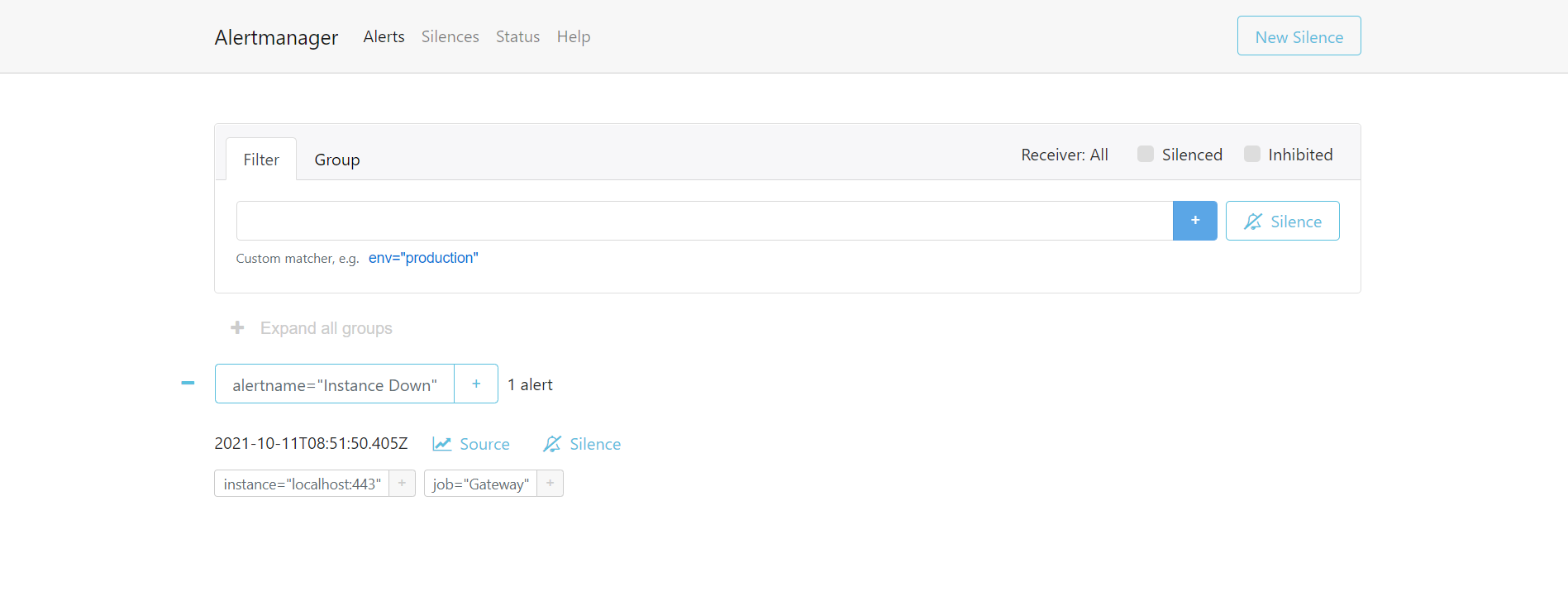
Task: Click the New Silence button
Action: pos(1299,36)
